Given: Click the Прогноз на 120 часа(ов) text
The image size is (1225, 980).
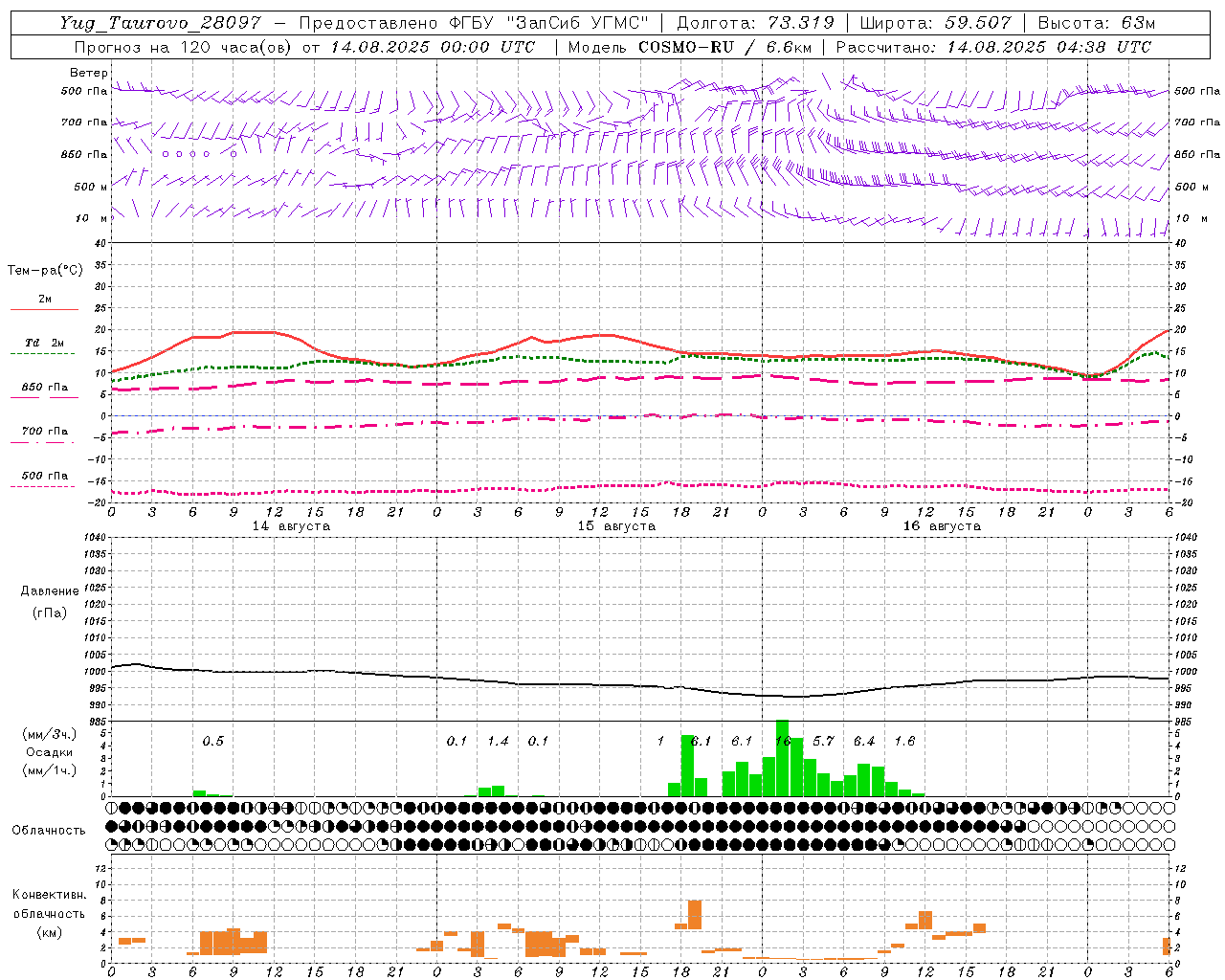Looking at the screenshot, I should 184,47.
